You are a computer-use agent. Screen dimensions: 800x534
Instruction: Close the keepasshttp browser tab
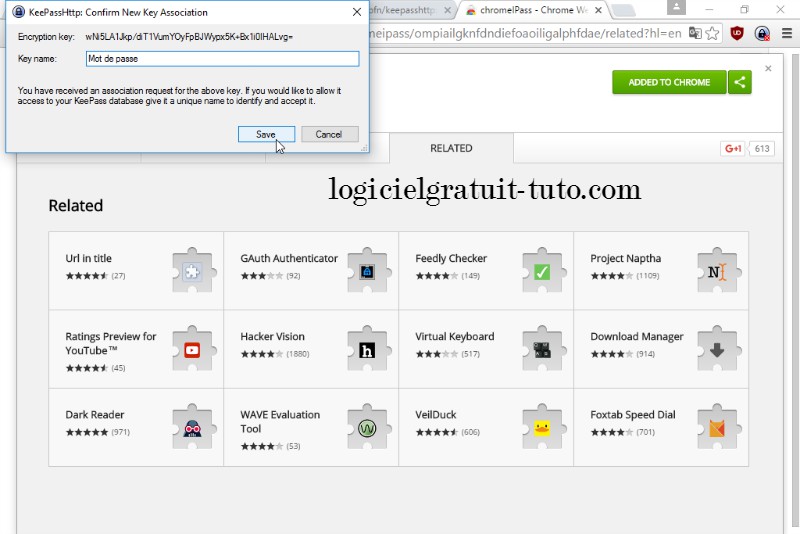pyautogui.click(x=447, y=10)
